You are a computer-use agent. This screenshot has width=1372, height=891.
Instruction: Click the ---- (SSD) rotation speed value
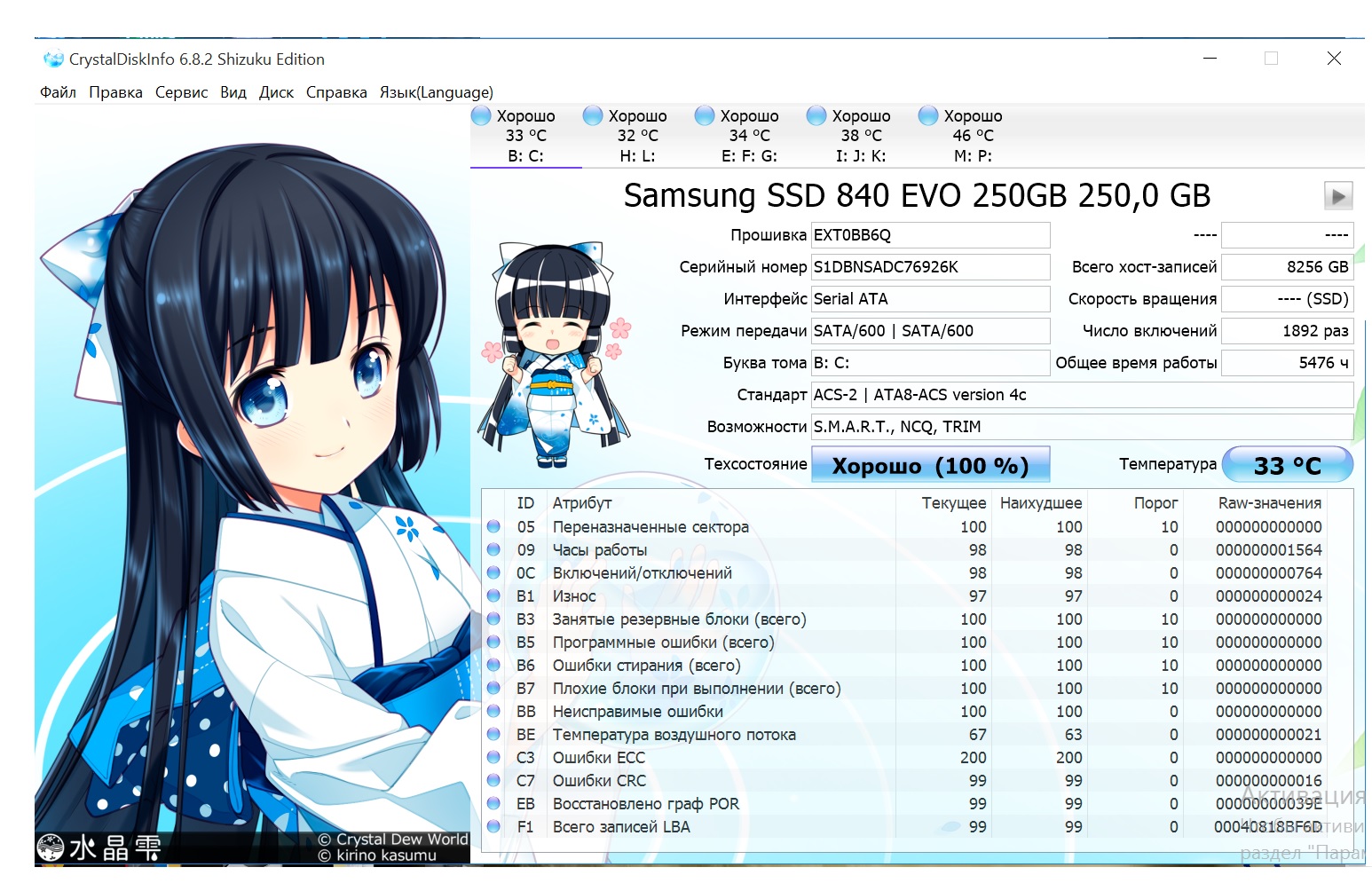pyautogui.click(x=1288, y=299)
